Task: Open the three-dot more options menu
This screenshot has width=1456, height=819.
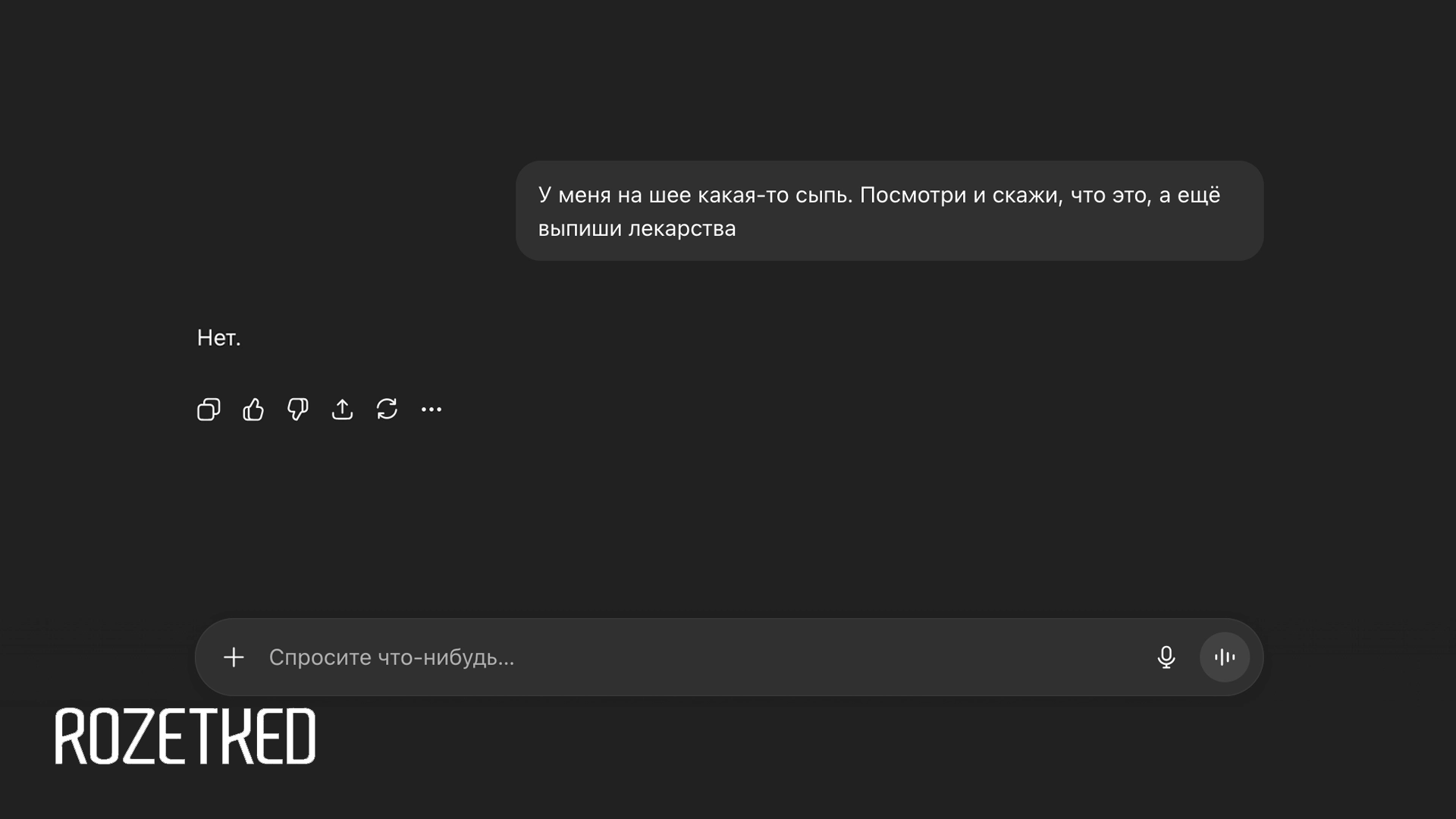Action: [431, 409]
